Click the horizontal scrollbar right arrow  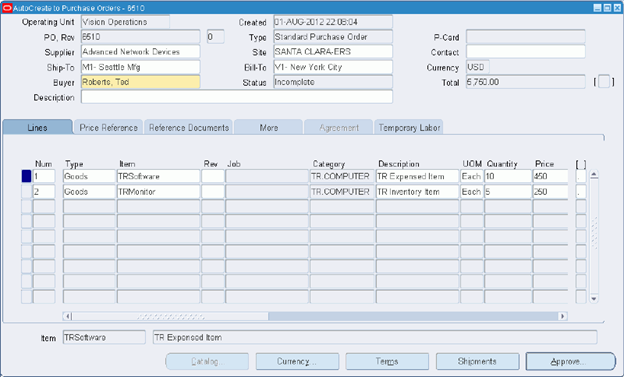(x=562, y=316)
